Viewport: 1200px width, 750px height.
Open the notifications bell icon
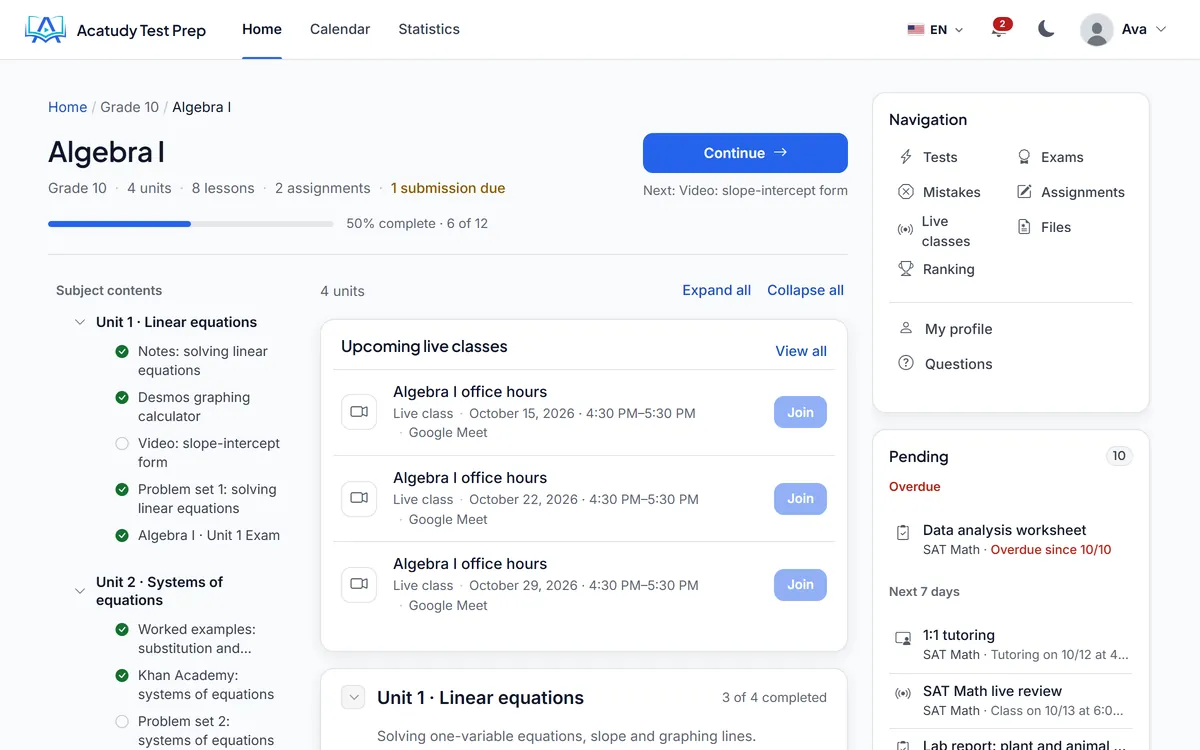pos(998,29)
